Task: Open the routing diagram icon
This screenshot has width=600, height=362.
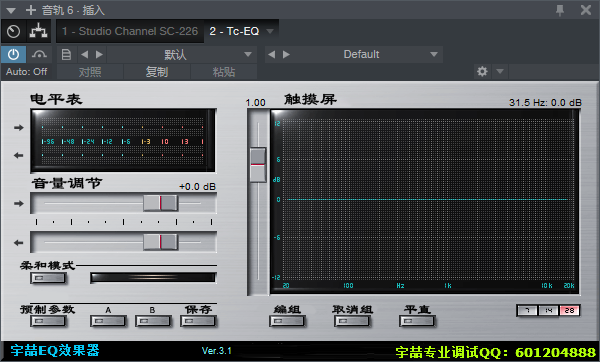Action: pyautogui.click(x=39, y=31)
